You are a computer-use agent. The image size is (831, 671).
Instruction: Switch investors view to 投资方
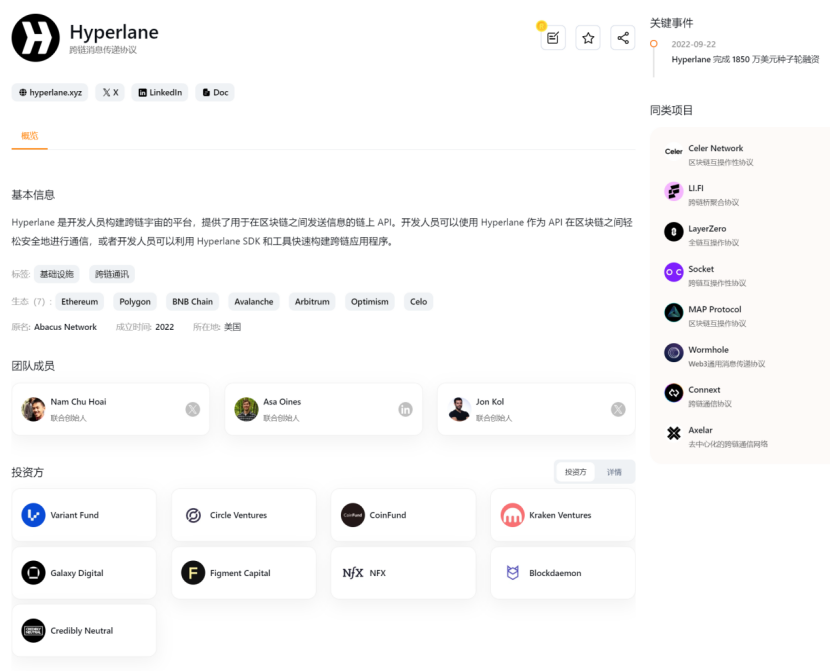point(576,472)
